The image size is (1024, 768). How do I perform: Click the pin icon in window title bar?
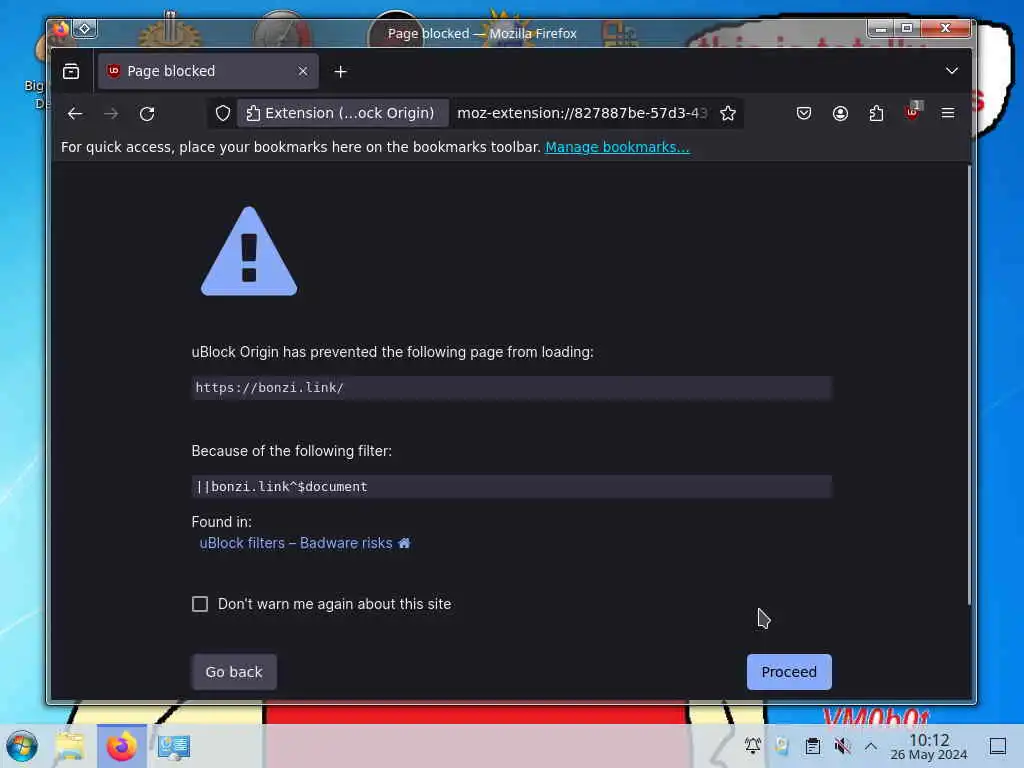point(85,29)
